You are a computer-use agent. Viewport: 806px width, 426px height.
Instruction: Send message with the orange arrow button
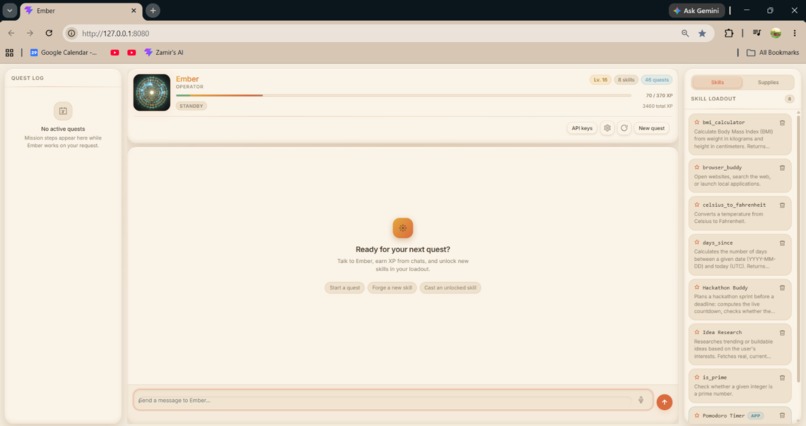pos(664,402)
